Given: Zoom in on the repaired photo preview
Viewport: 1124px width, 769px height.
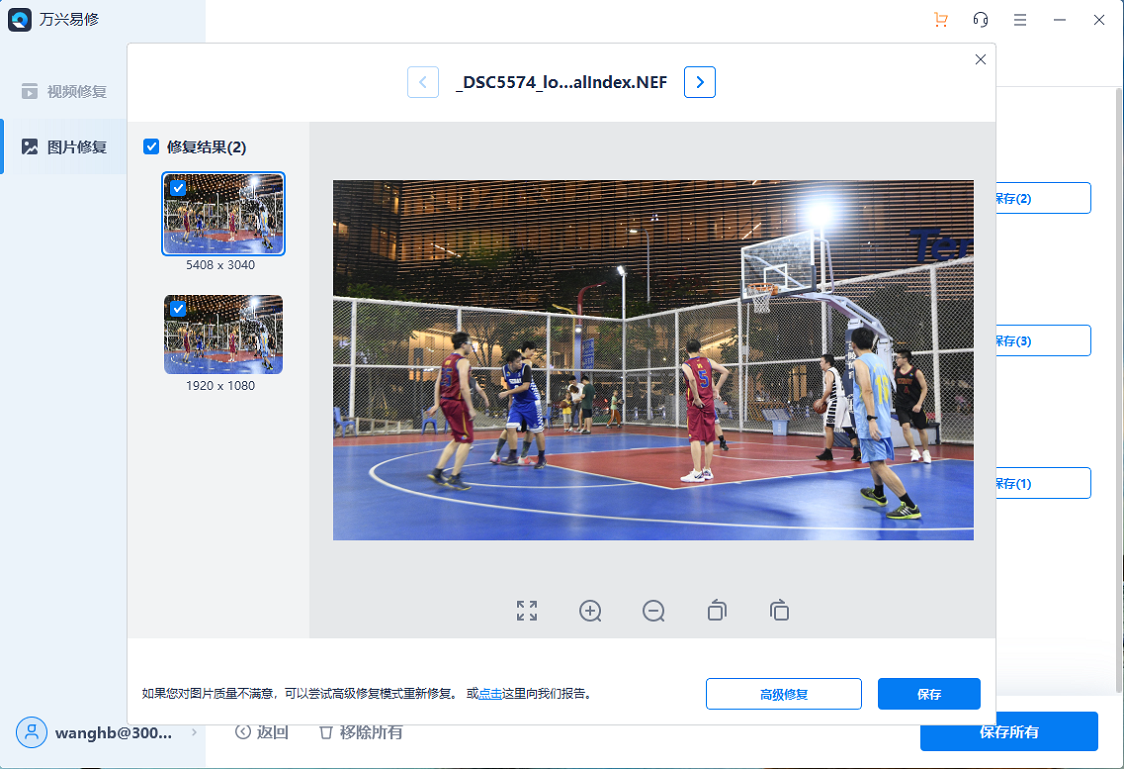Looking at the screenshot, I should point(590,611).
